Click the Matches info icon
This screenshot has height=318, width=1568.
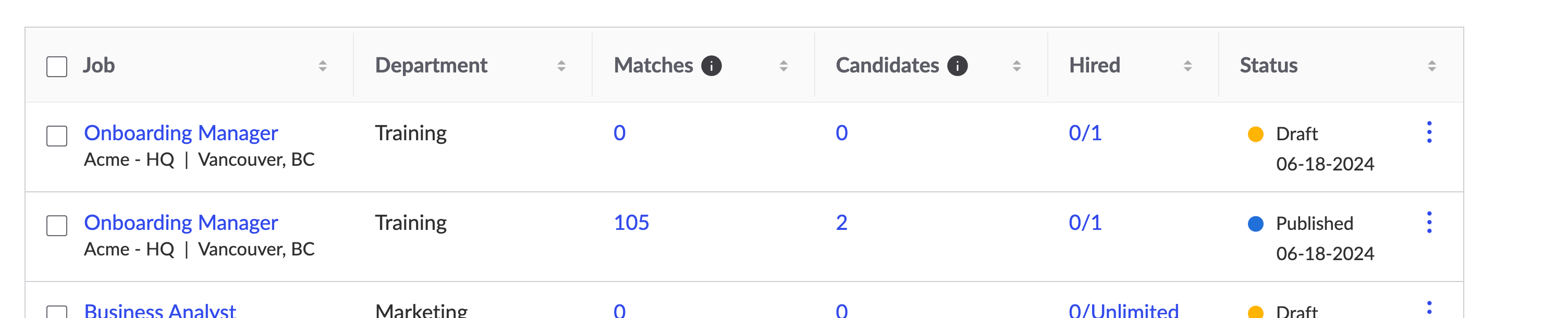711,66
